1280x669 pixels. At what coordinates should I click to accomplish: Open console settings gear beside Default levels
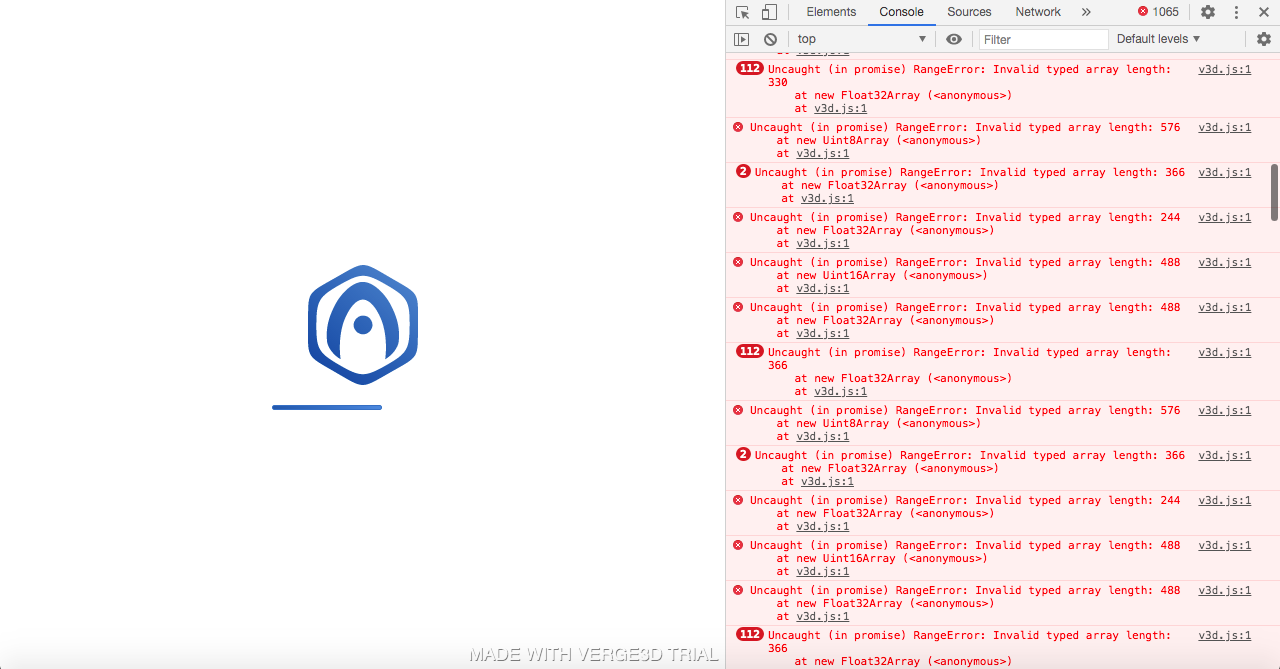(1264, 39)
